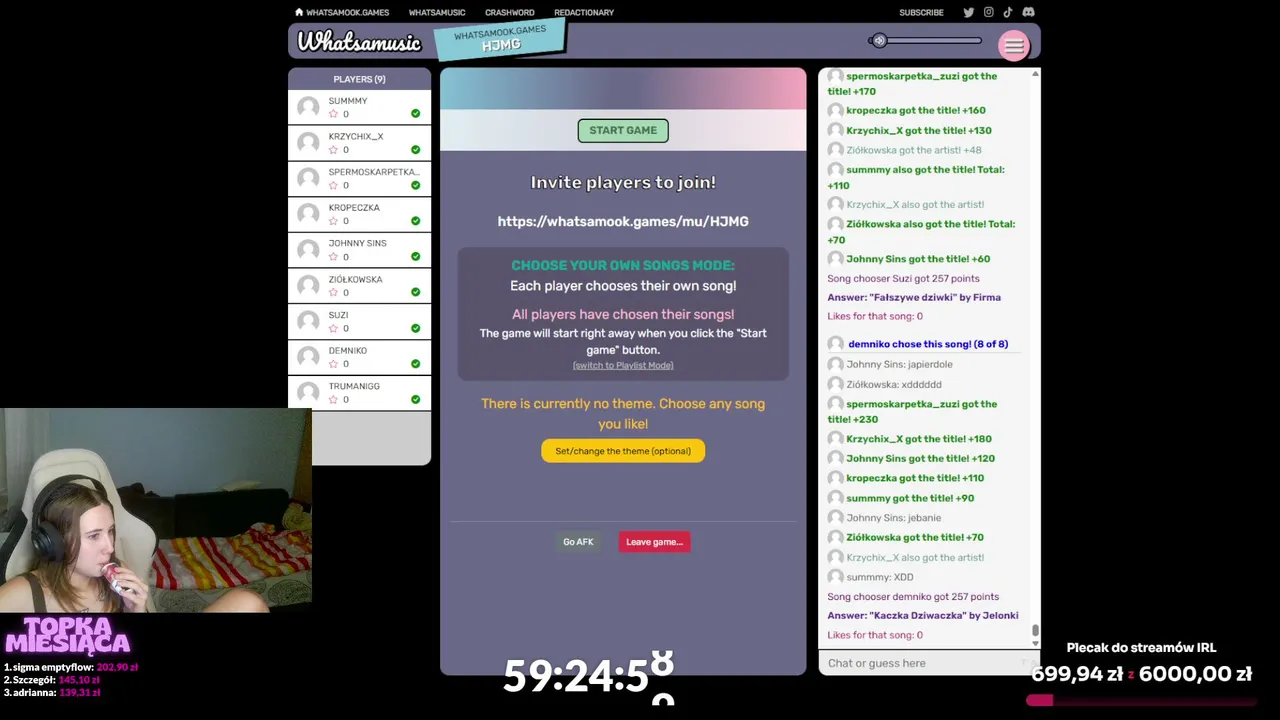The image size is (1280, 720).
Task: Click the green ready checkmark for SPERMOSKARPETKA
Action: click(x=415, y=185)
